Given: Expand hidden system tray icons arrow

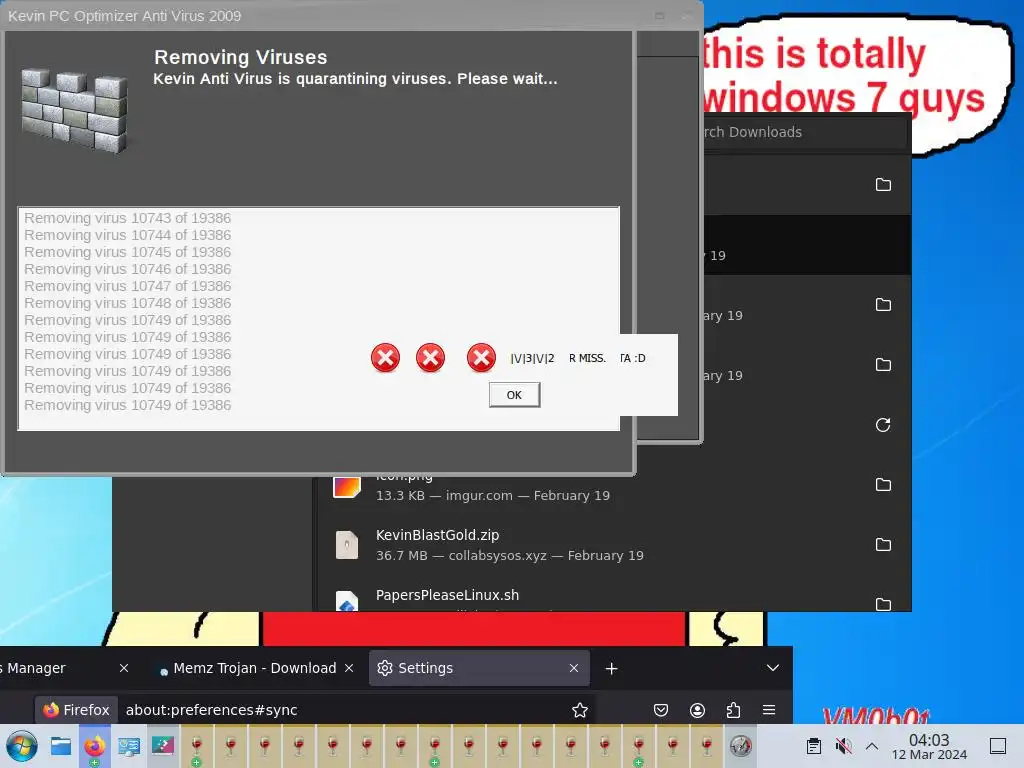Looking at the screenshot, I should point(871,746).
